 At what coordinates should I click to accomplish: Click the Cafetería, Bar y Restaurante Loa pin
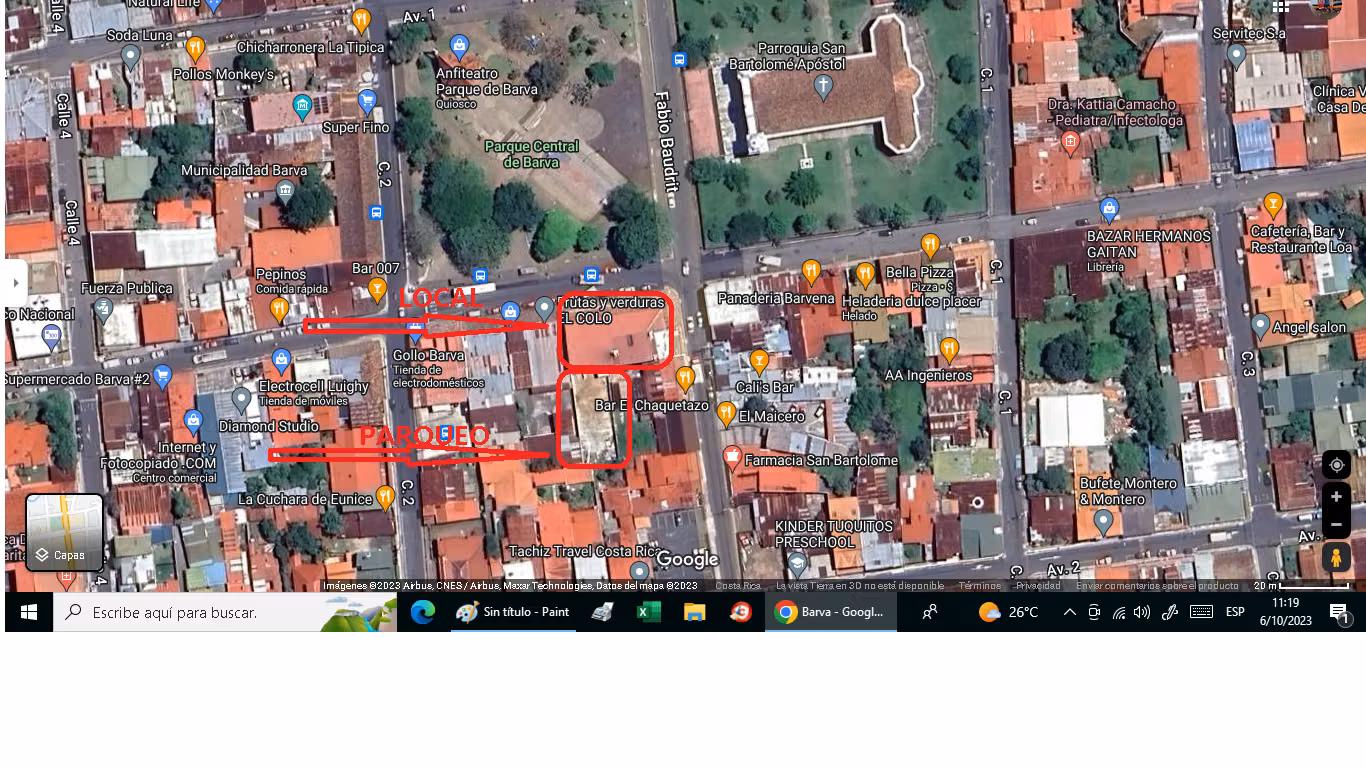click(1273, 206)
